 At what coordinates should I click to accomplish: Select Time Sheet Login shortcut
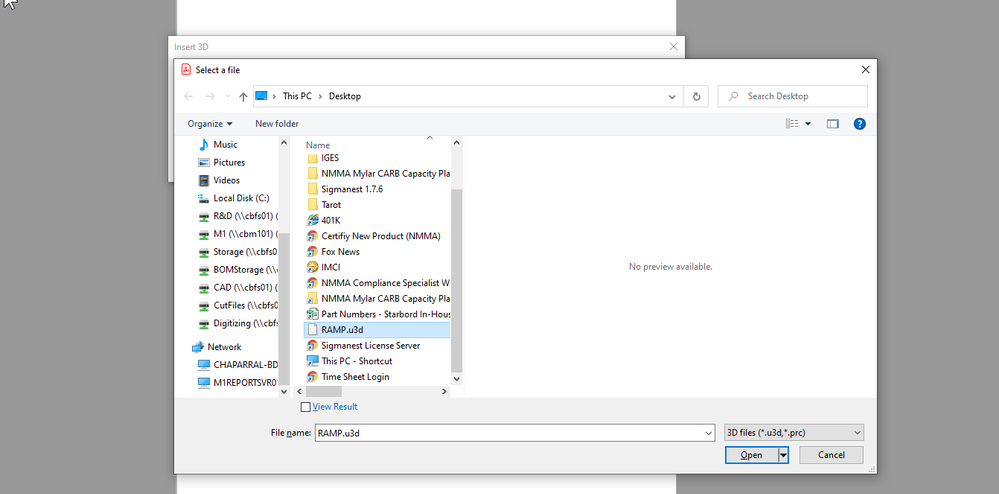click(x=355, y=377)
